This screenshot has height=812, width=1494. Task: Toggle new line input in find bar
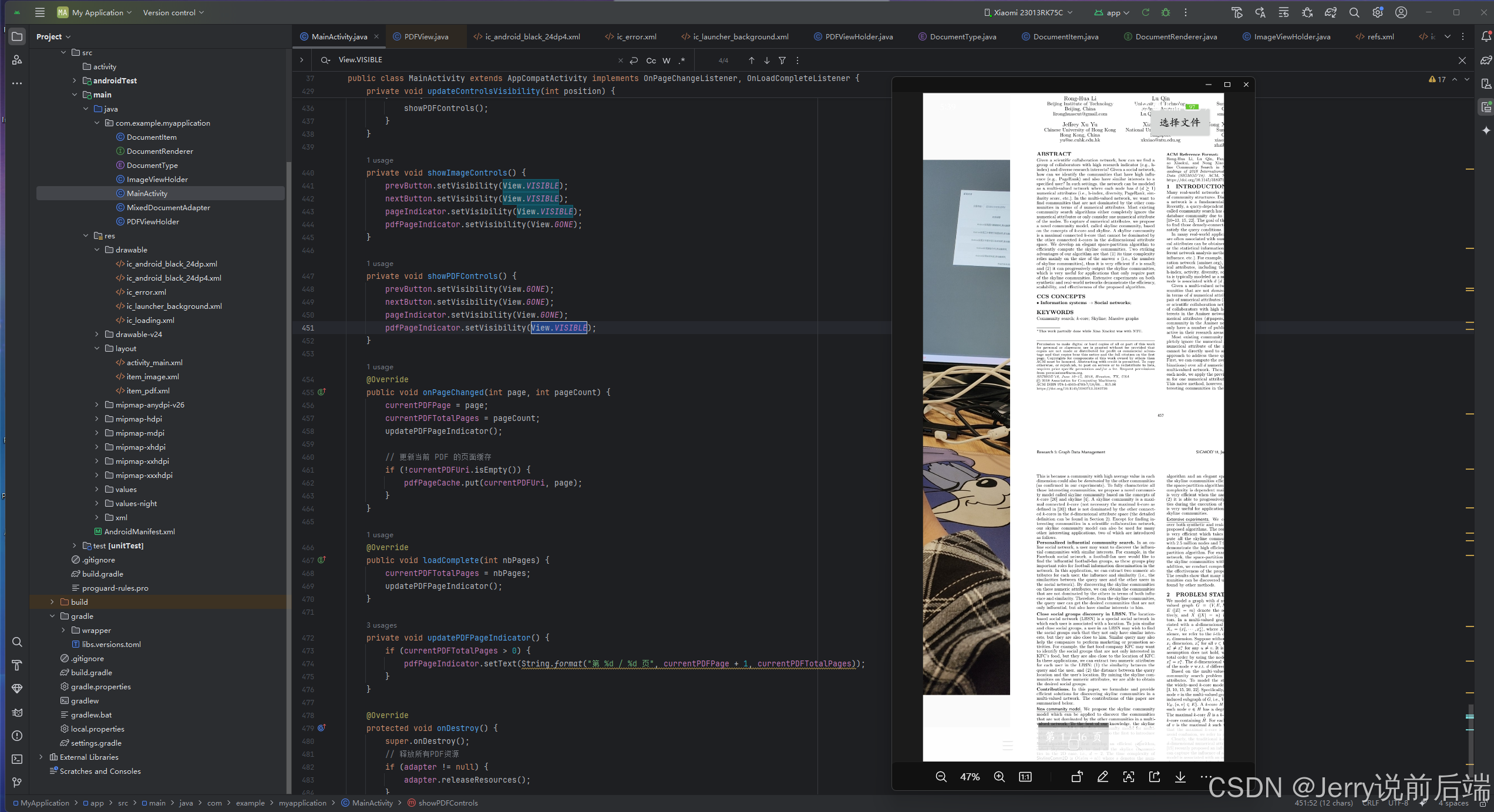pyautogui.click(x=634, y=60)
